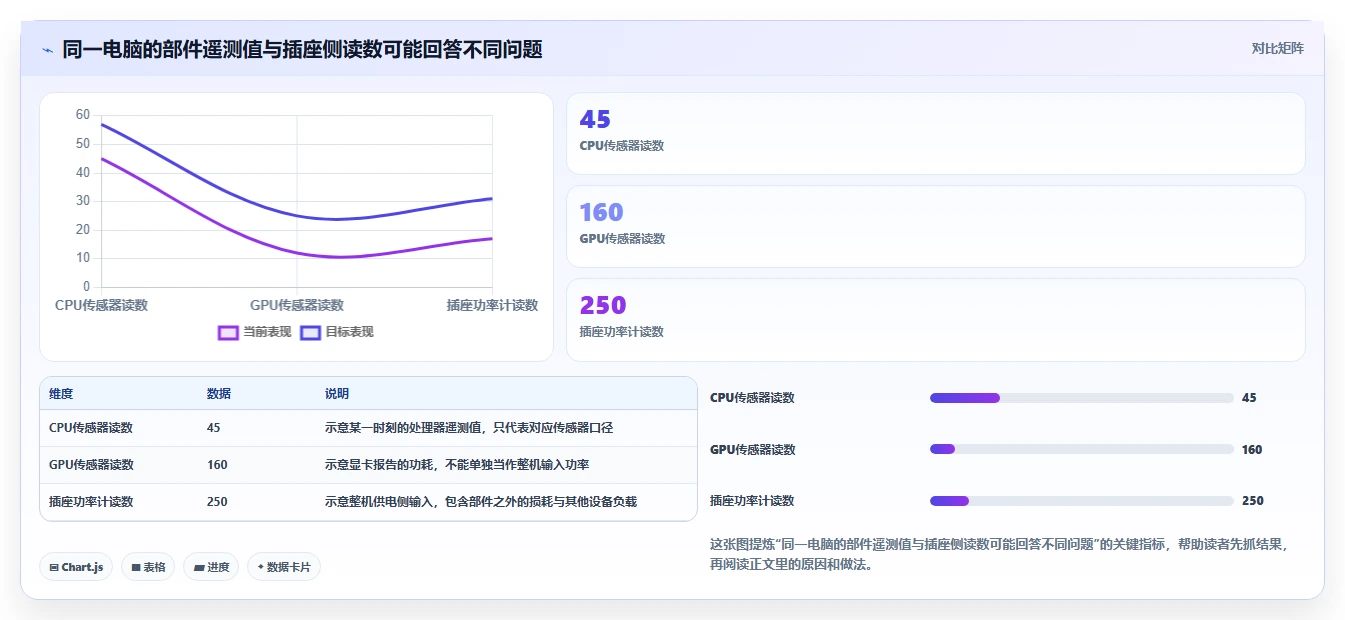1345x620 pixels.
Task: Click description 示意显卡报告的功耗
Action: [x=457, y=465]
